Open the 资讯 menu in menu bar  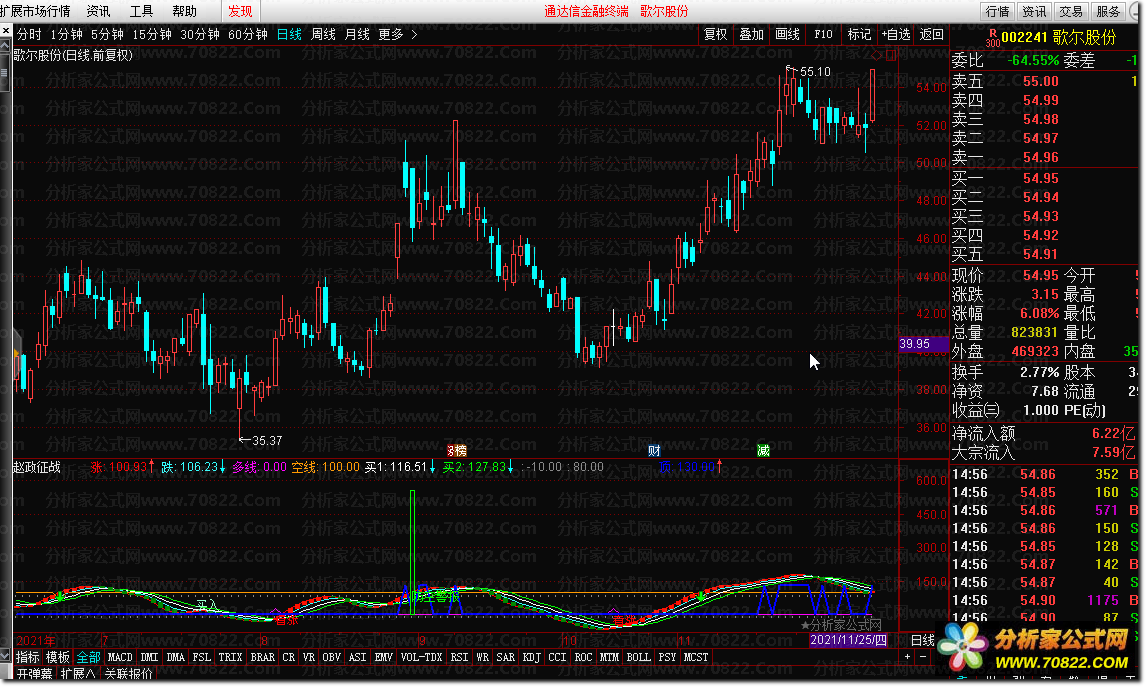click(98, 11)
